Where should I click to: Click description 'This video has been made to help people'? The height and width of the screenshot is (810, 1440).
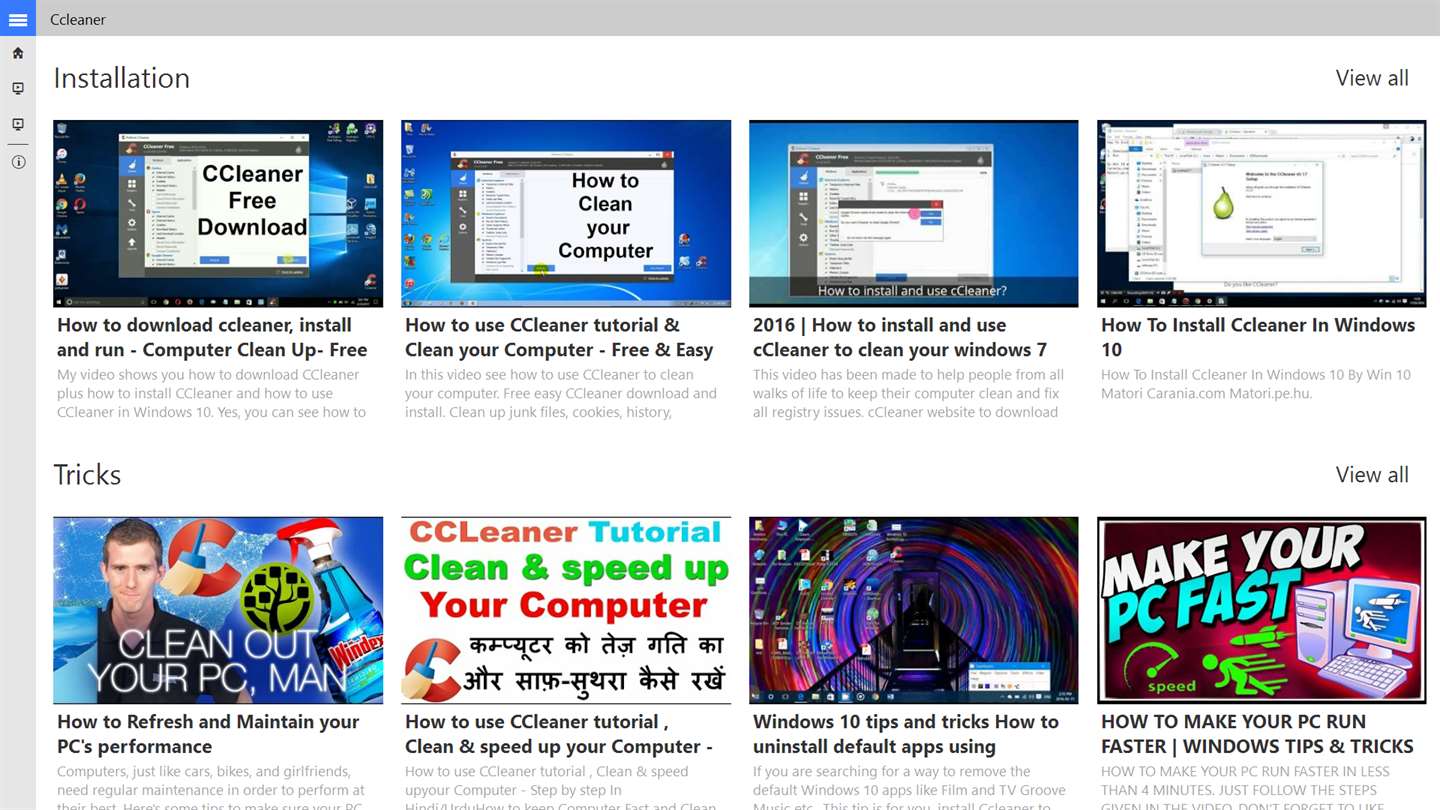tap(908, 393)
